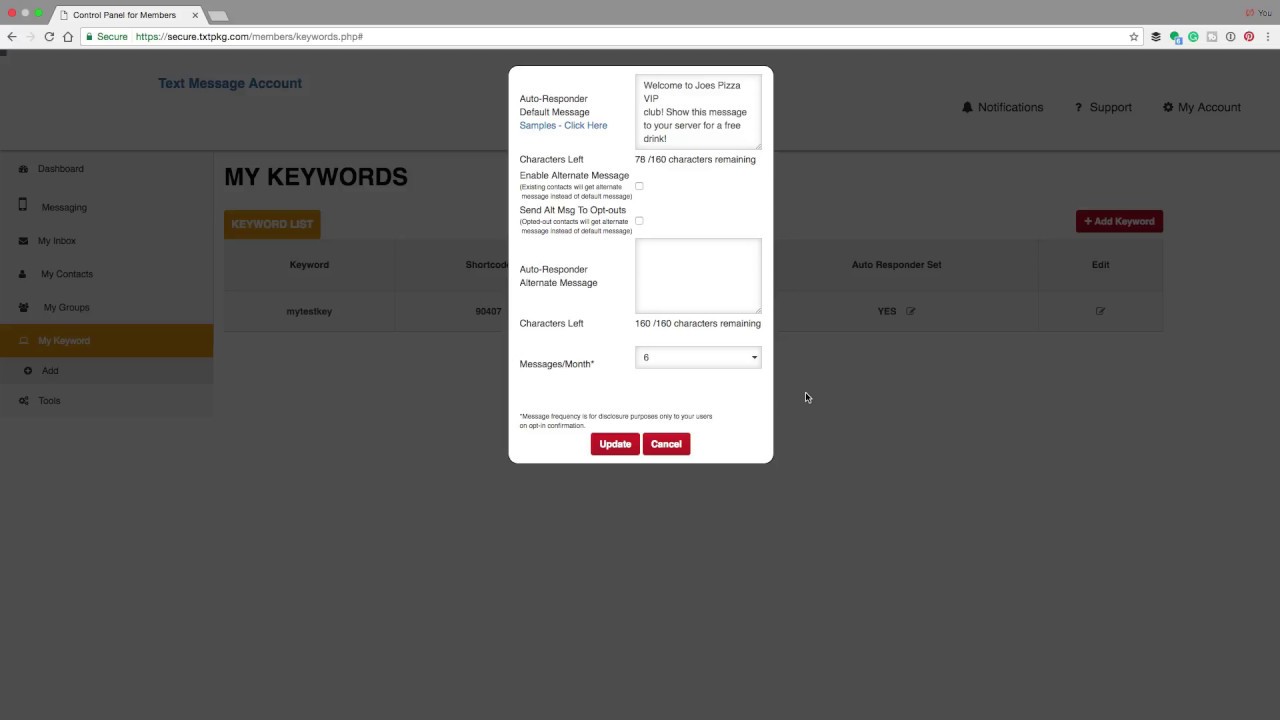Click into the Default Message text area

[698, 112]
